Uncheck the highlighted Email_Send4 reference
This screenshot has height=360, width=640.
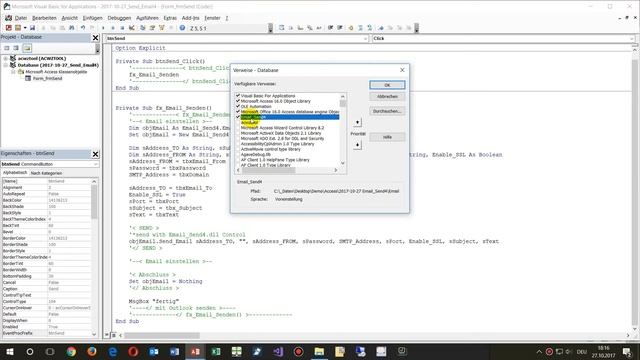click(238, 117)
